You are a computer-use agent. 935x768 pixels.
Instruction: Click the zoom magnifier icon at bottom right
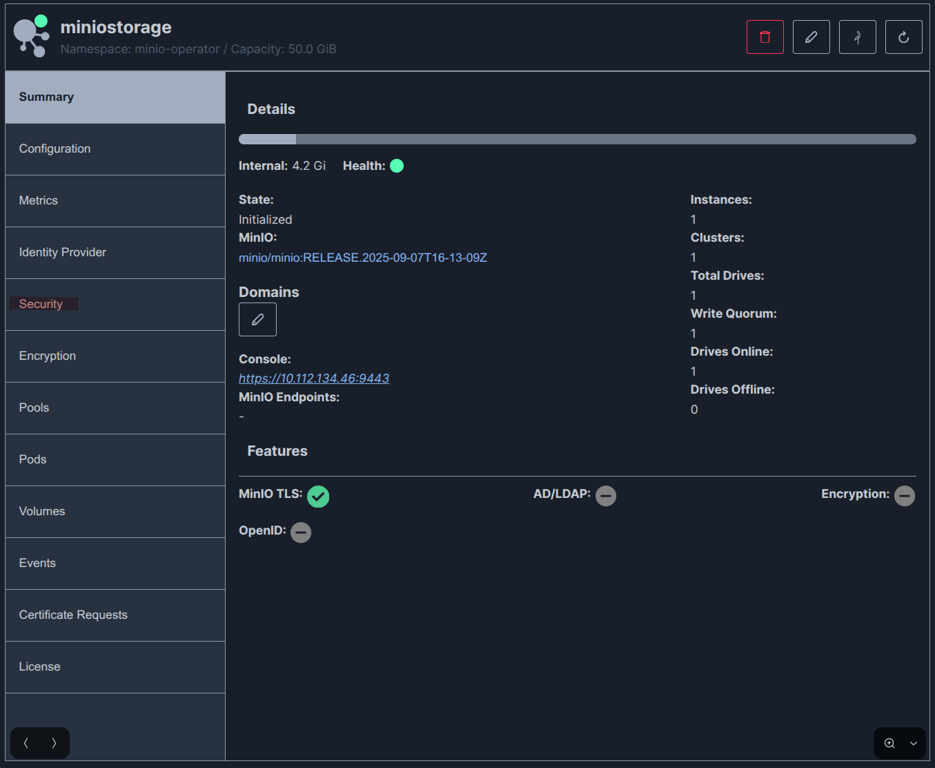coord(889,743)
